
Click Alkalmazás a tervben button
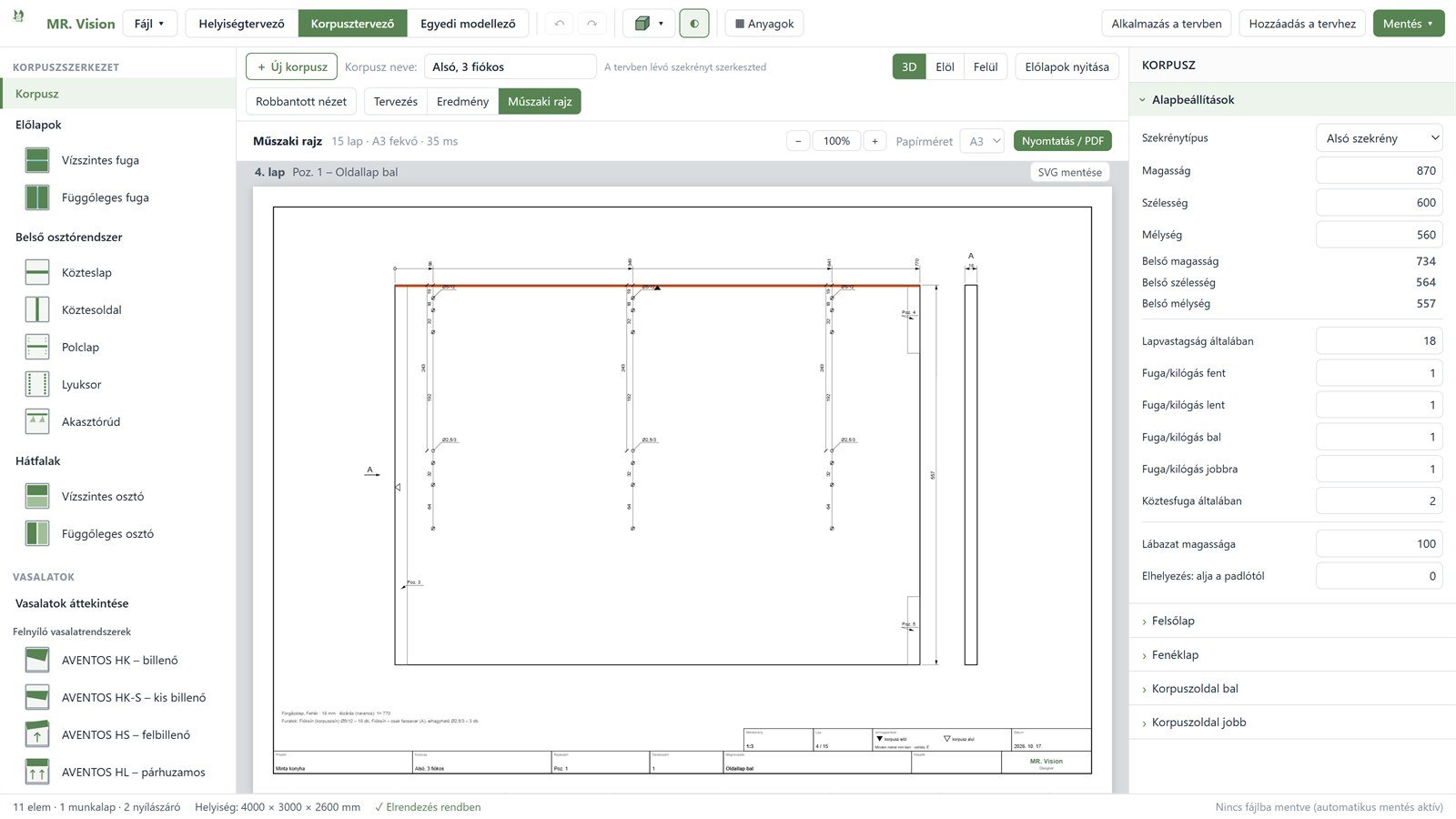[x=1167, y=24]
